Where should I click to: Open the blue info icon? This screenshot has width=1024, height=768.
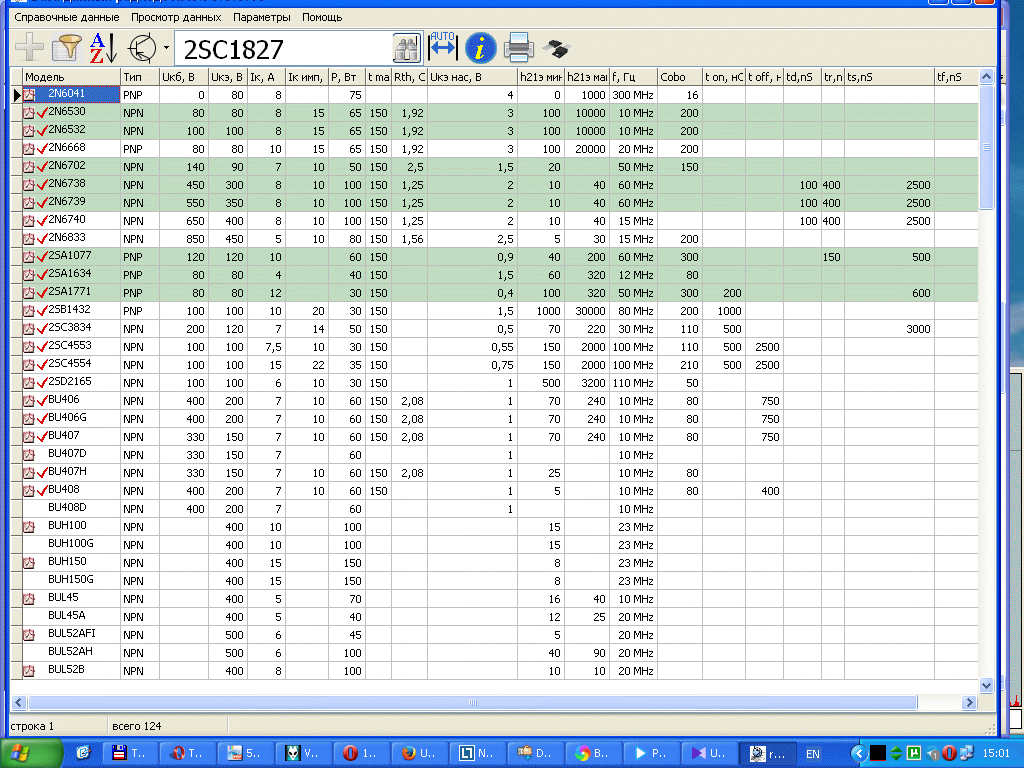481,48
